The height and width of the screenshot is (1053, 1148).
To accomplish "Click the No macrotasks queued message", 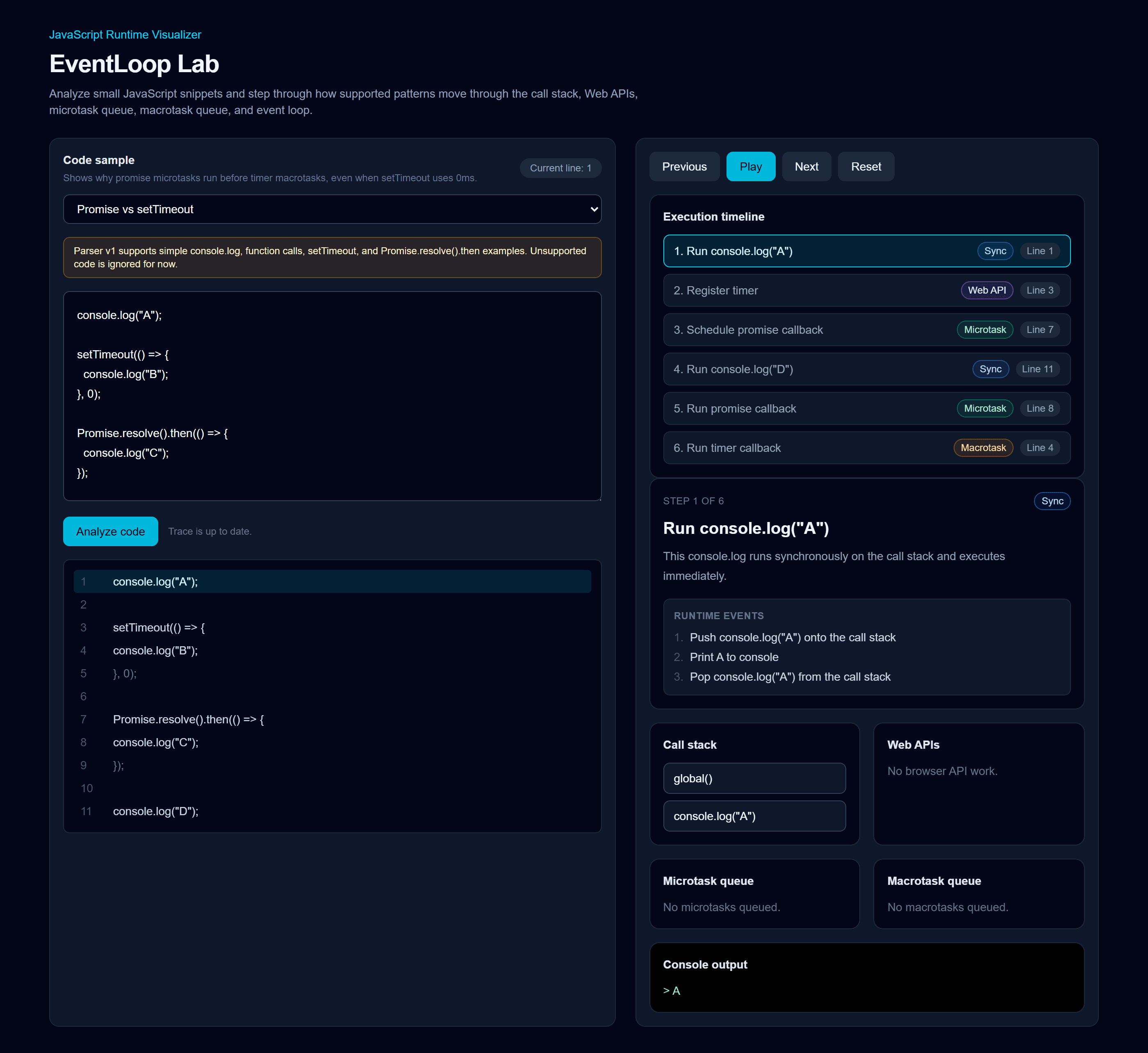I will pyautogui.click(x=948, y=907).
